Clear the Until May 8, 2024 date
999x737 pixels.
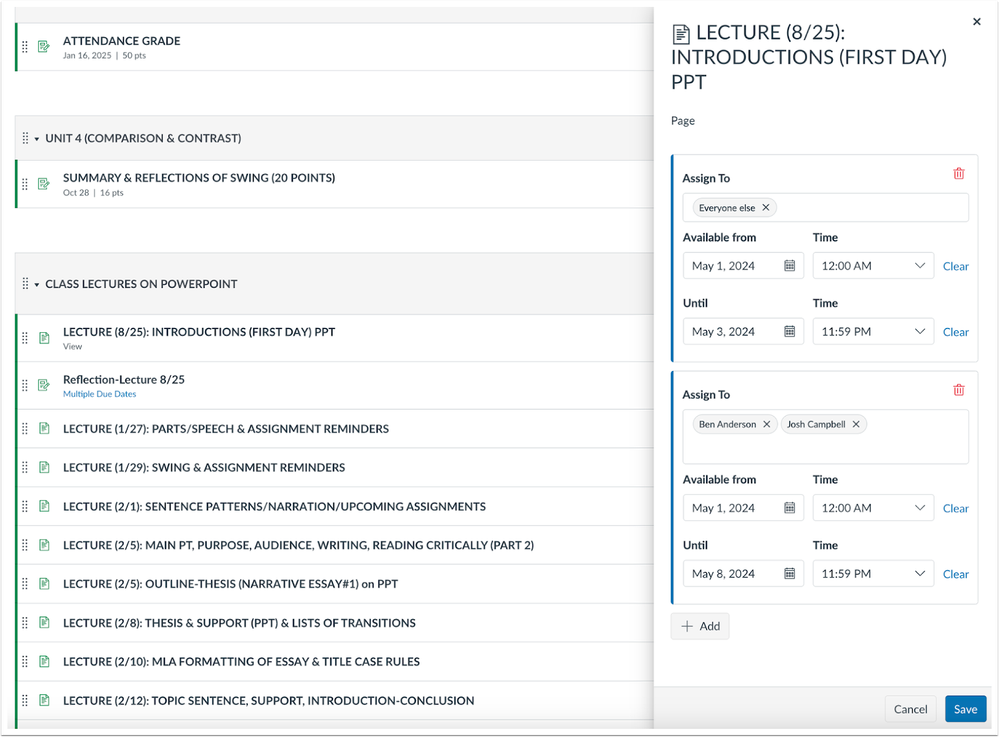[x=955, y=574]
